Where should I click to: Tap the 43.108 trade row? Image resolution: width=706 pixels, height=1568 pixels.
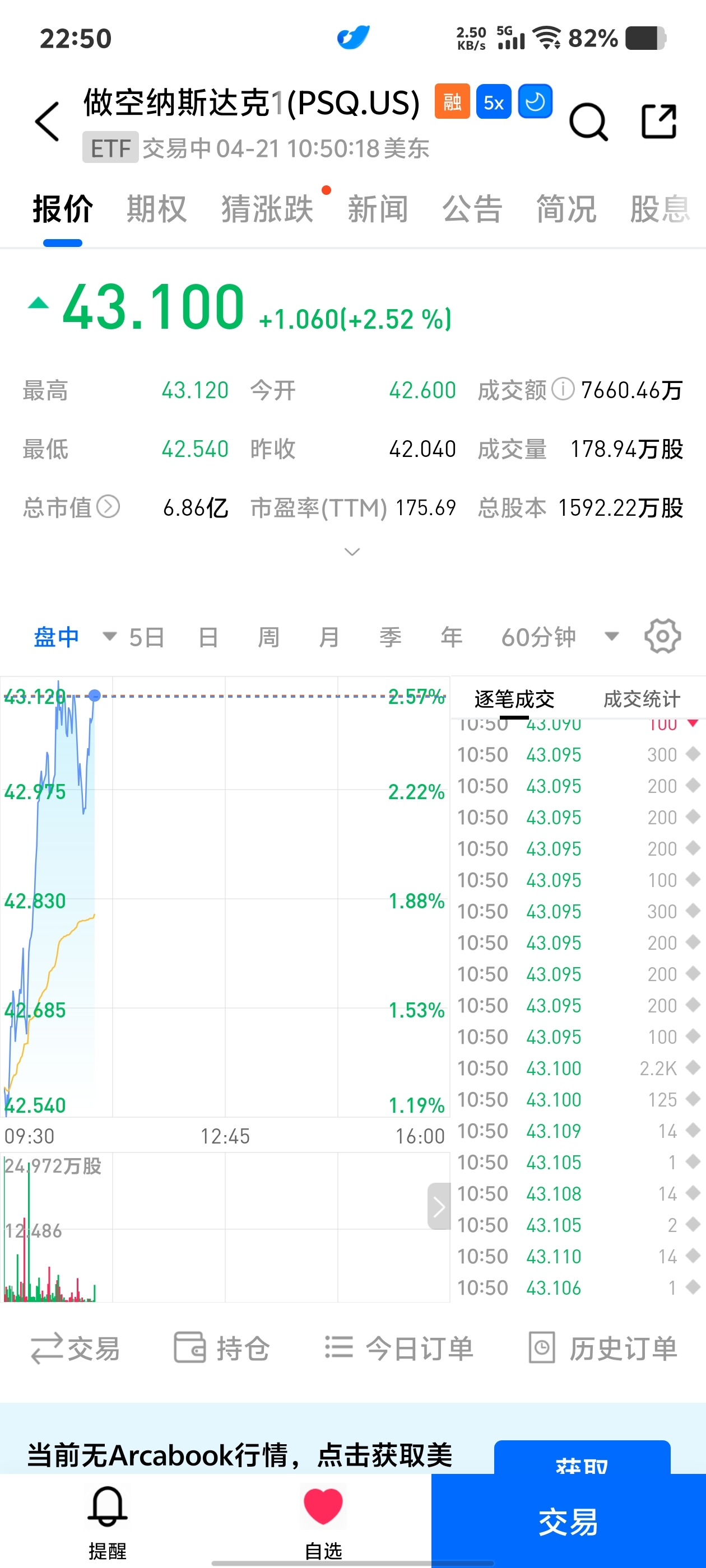(578, 1193)
